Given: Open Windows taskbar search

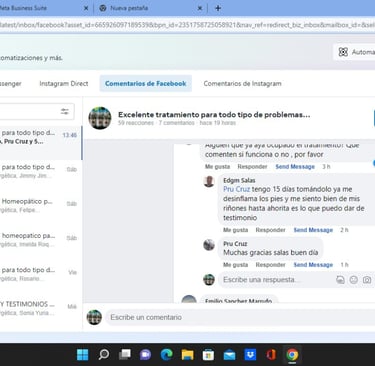Looking at the screenshot, I should click(x=104, y=355).
